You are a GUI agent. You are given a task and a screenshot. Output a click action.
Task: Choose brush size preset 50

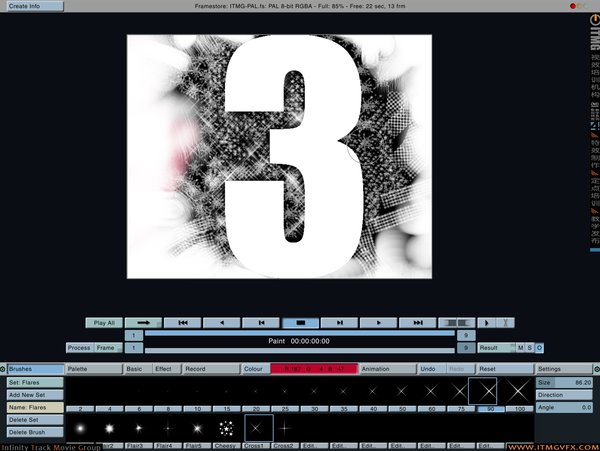[x=403, y=409]
